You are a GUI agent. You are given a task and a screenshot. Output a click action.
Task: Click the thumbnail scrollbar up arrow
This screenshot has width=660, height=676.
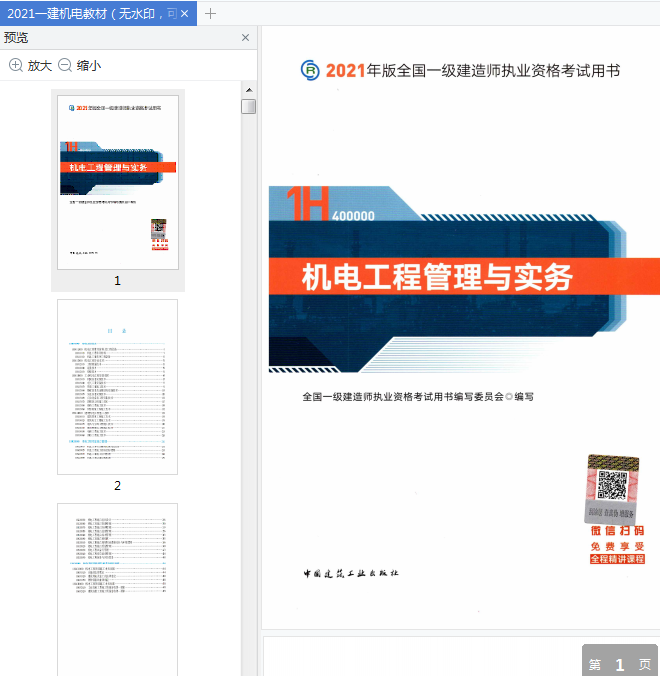coord(249,90)
